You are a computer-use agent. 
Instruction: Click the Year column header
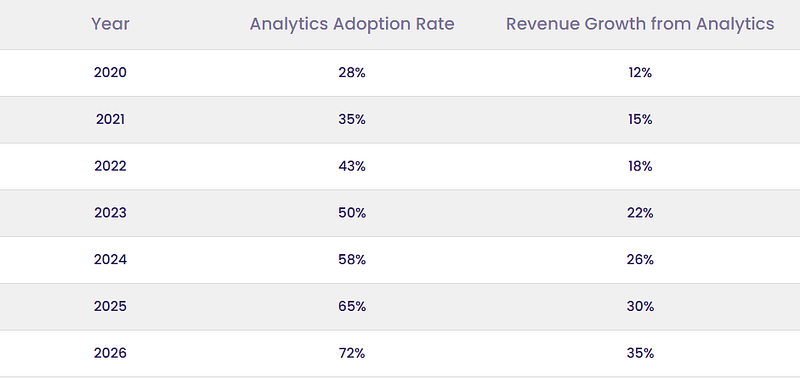(x=110, y=24)
